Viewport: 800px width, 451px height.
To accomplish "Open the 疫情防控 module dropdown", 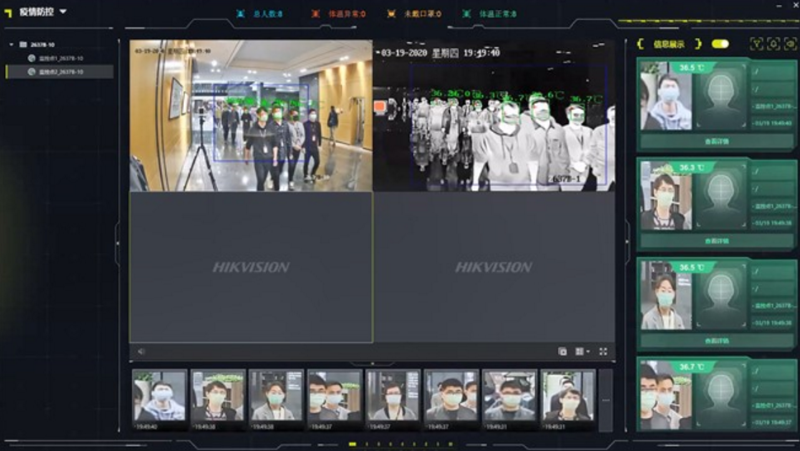I will coord(63,12).
